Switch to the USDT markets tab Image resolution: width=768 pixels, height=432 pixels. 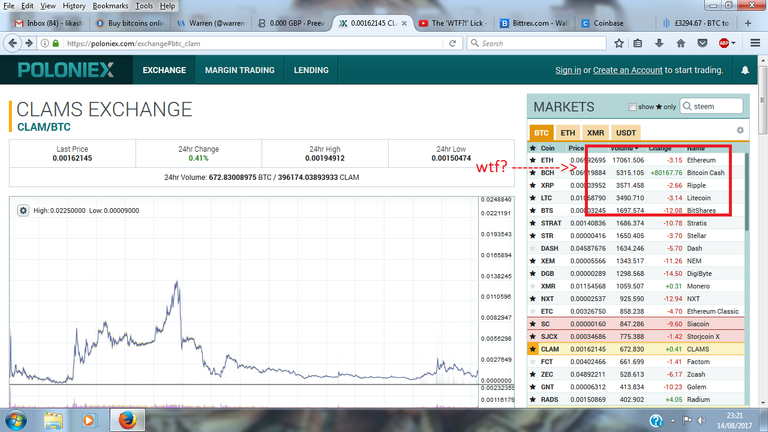point(625,132)
